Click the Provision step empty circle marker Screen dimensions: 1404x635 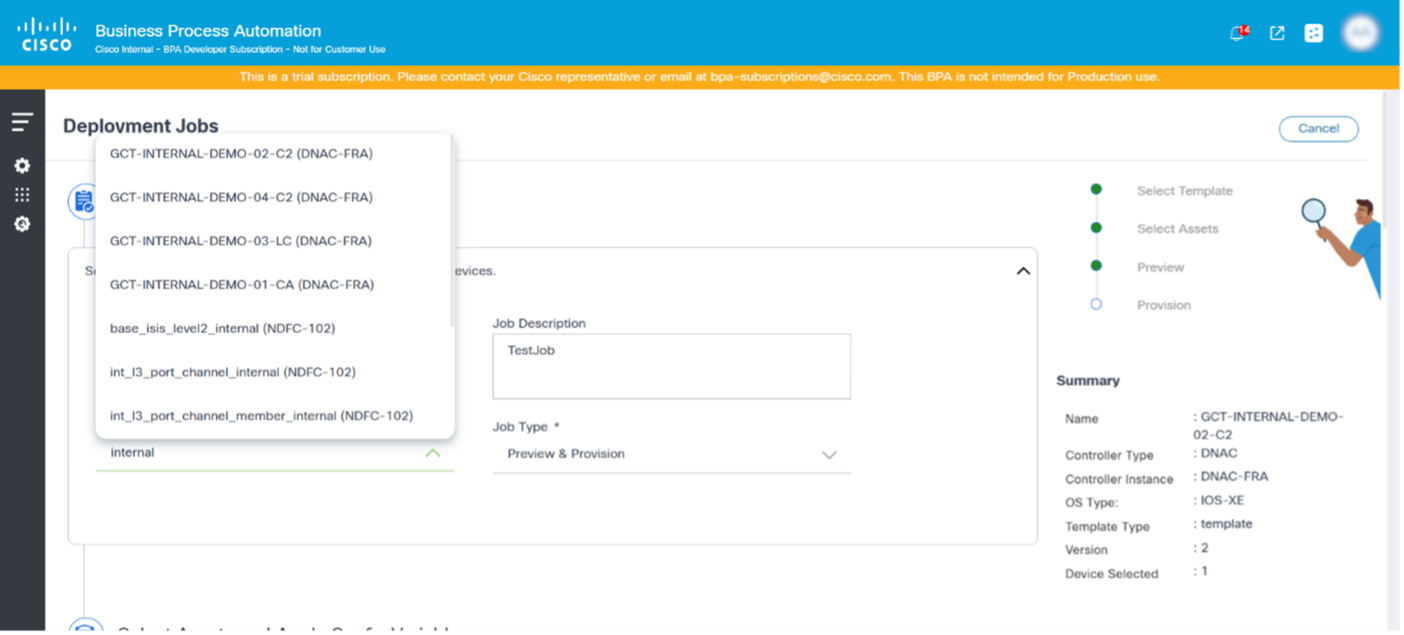click(x=1096, y=304)
